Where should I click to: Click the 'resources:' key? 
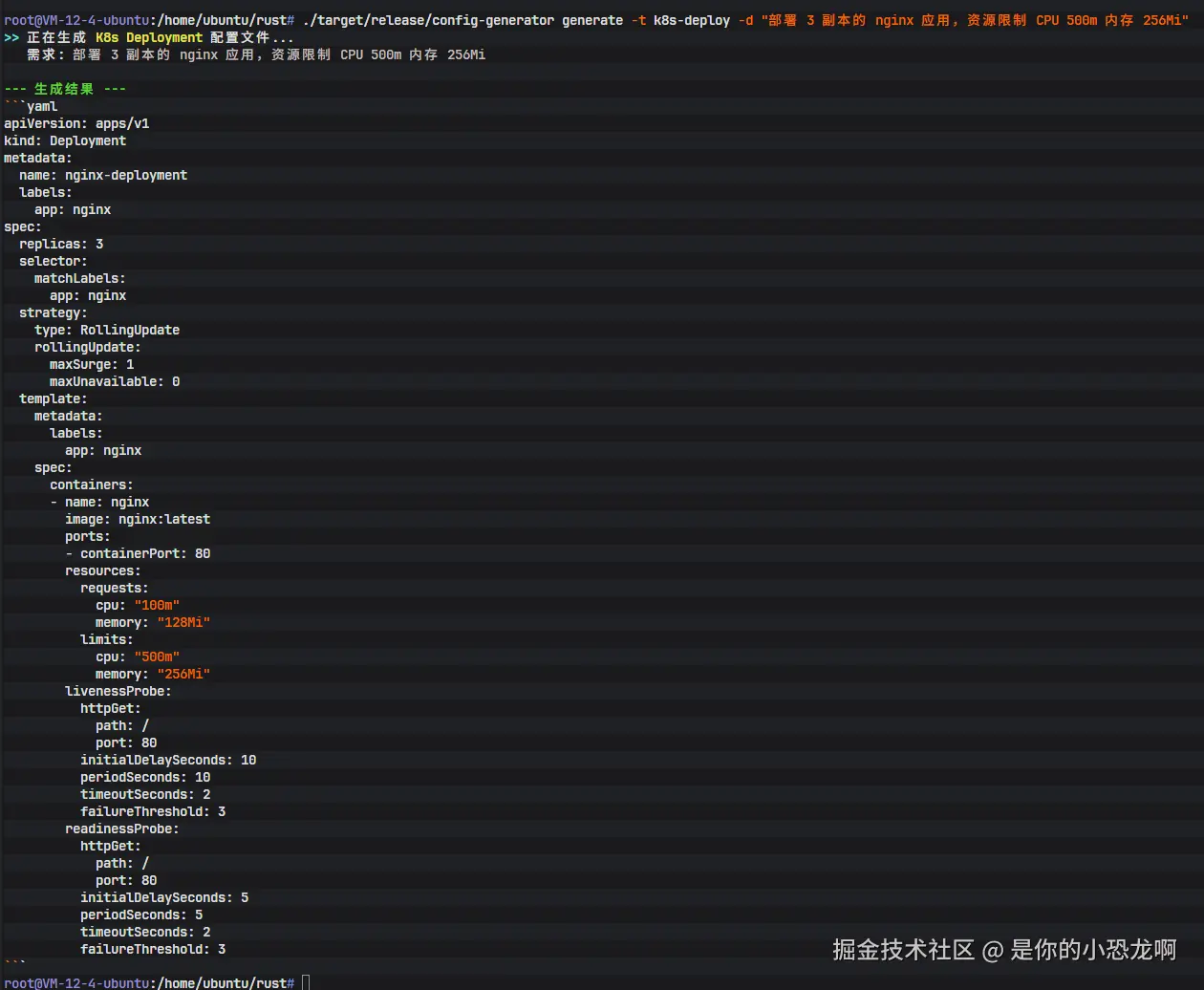(x=103, y=570)
